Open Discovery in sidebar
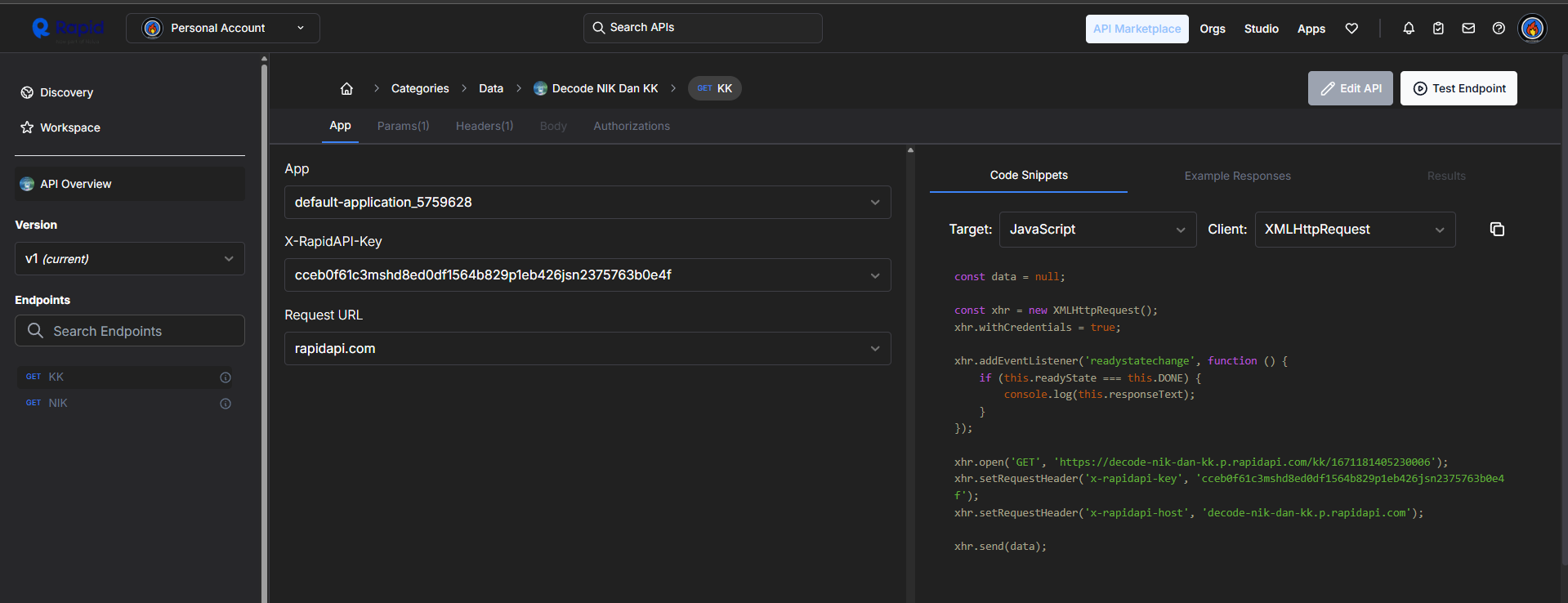Screen dimensions: 1568x603 coord(67,92)
